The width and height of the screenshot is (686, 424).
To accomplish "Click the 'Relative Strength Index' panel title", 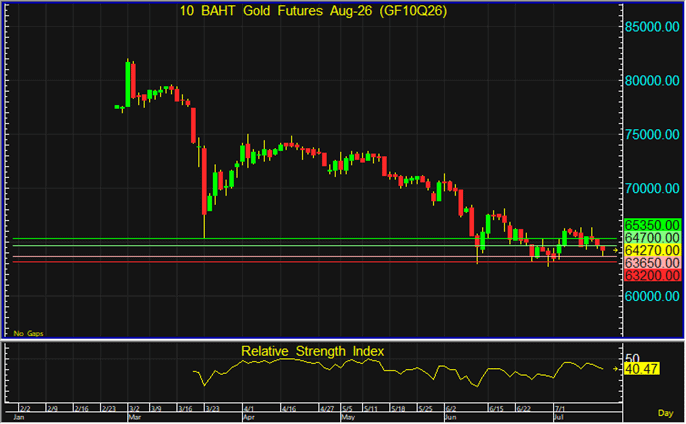I will point(312,351).
